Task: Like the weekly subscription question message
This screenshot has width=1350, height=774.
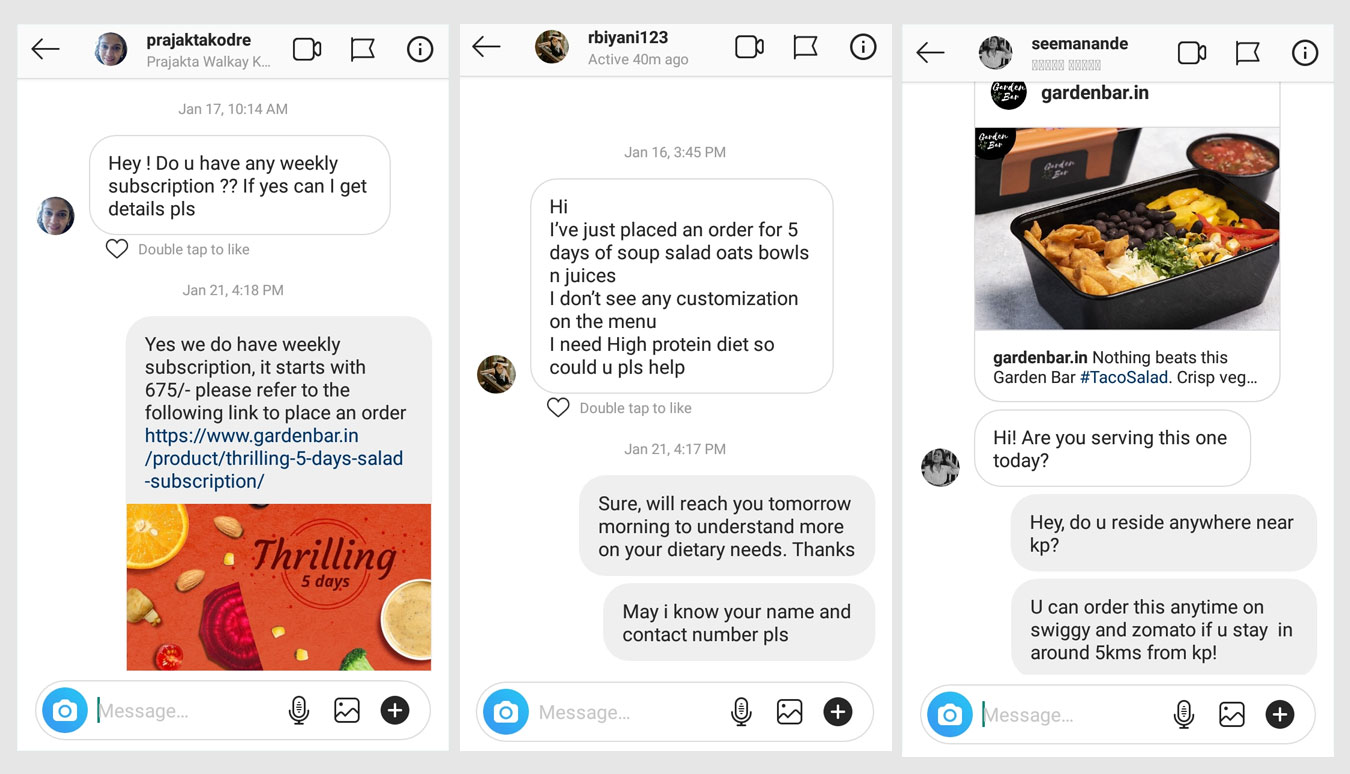Action: (117, 249)
